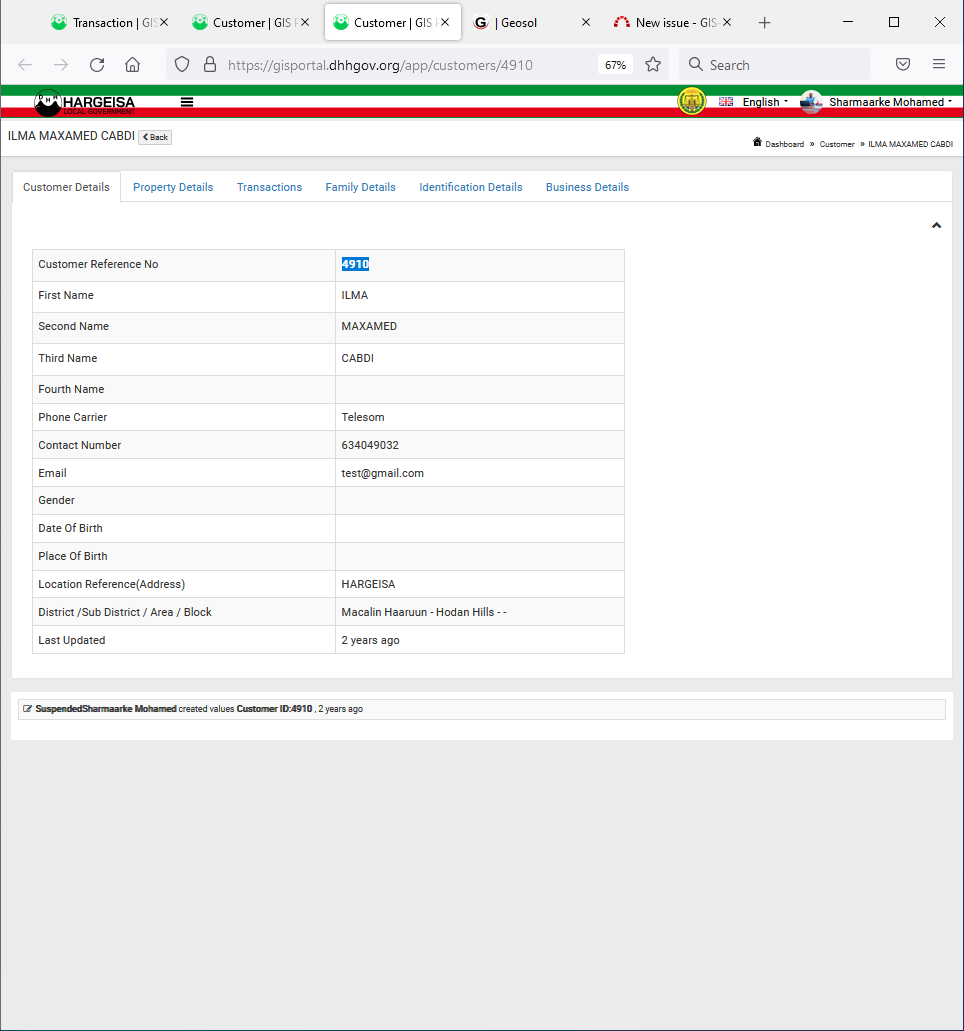Open a new browser tab with plus
This screenshot has height=1031, width=964.
point(764,23)
